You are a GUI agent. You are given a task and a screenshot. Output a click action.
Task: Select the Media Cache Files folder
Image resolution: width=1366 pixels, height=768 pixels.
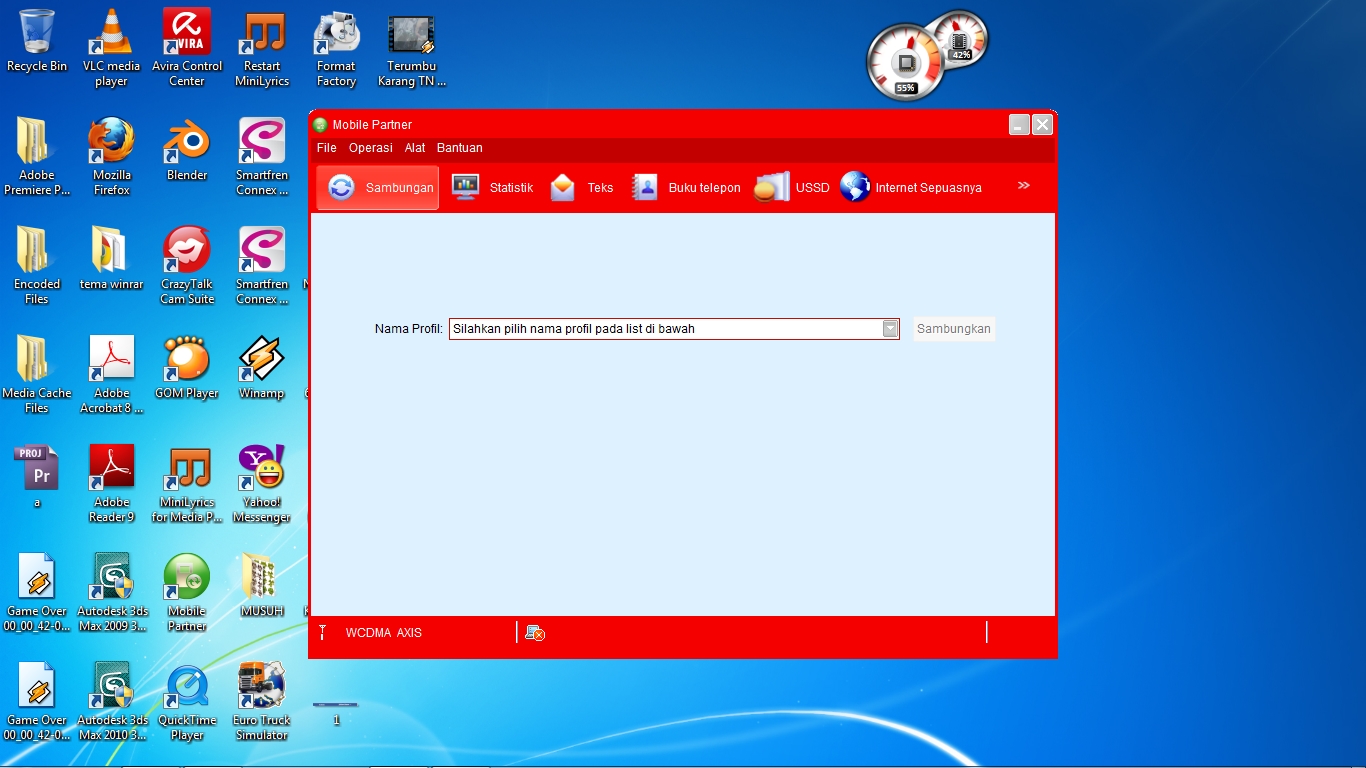pos(37,375)
